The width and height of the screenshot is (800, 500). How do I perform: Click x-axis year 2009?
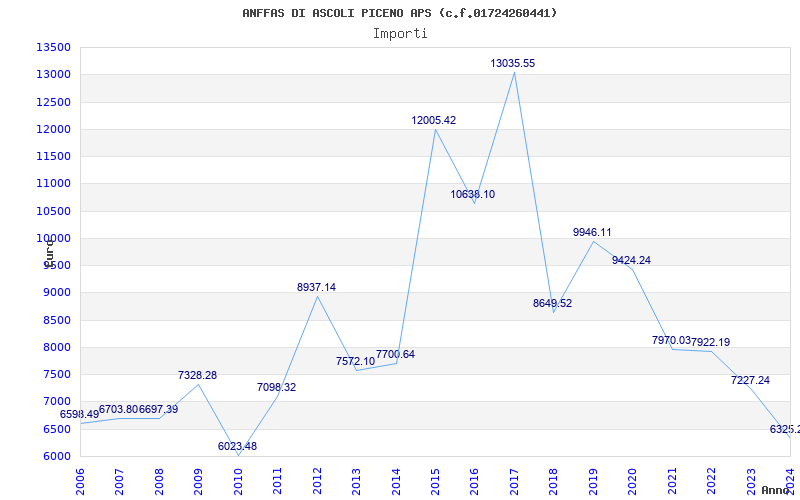pyautogui.click(x=198, y=482)
